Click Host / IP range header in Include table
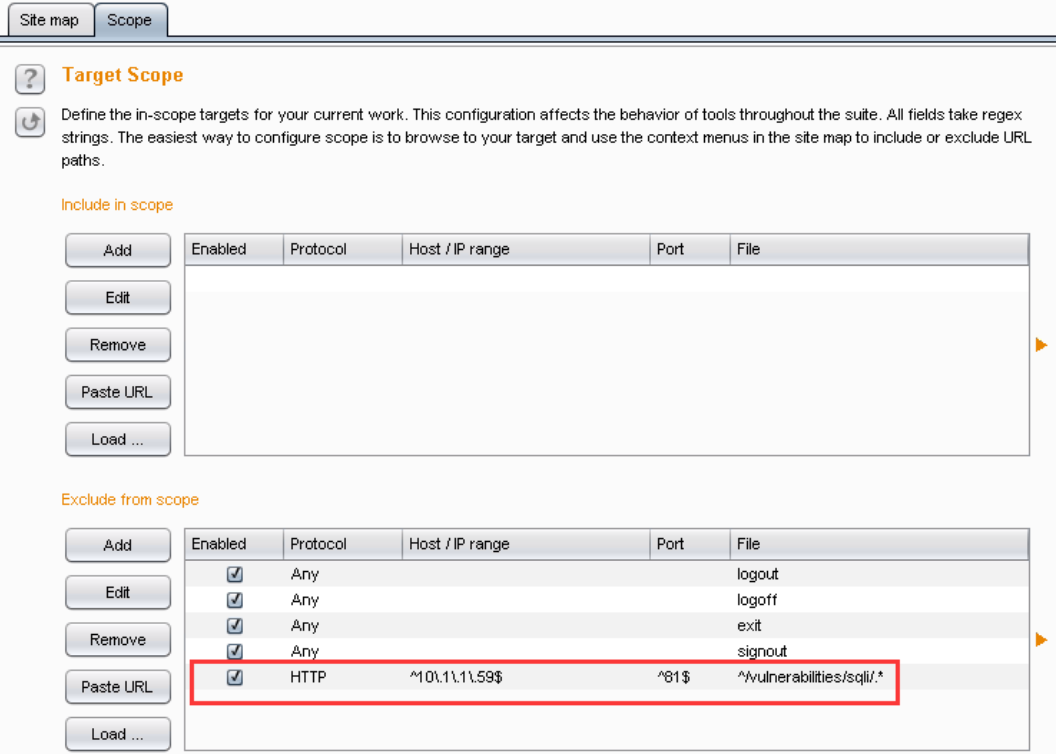 pyautogui.click(x=526, y=250)
